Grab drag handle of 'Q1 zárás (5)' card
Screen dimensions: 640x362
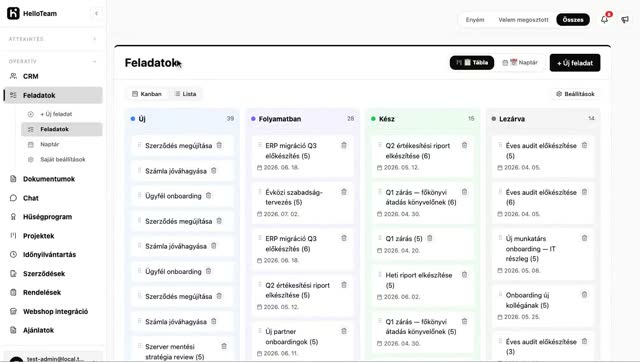(x=380, y=238)
